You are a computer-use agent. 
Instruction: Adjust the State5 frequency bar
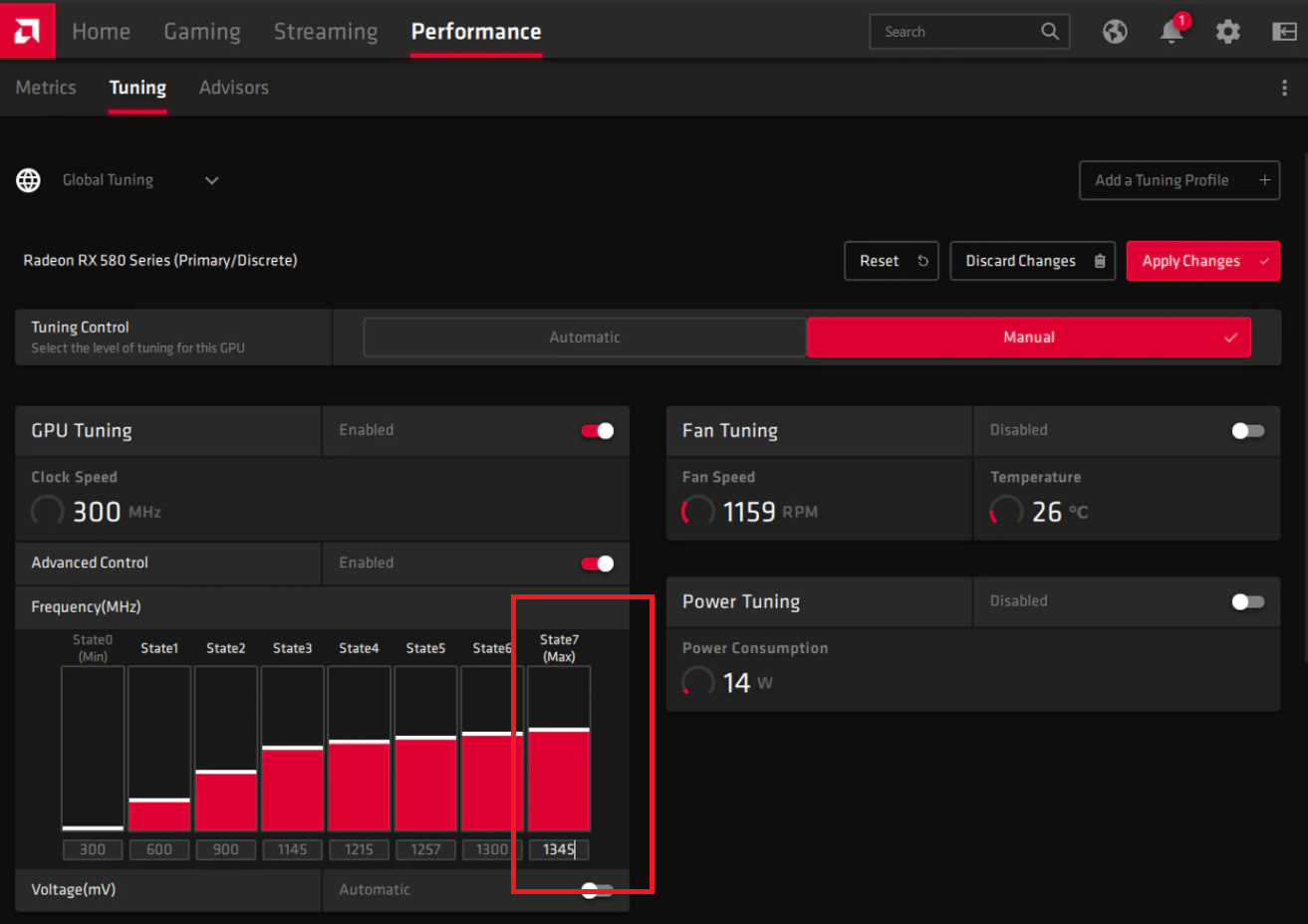pos(425,749)
